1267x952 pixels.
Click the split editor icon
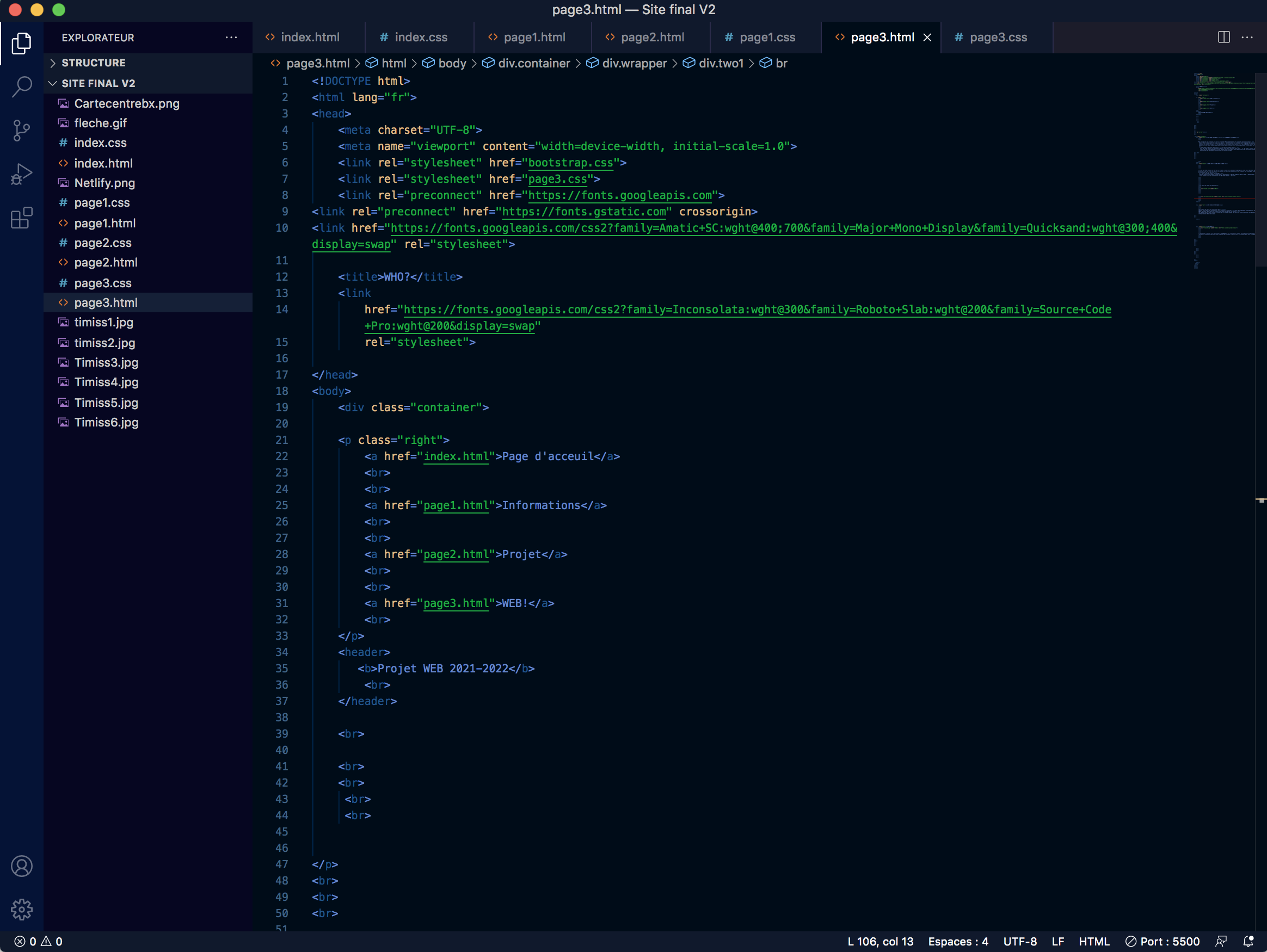[x=1223, y=37]
